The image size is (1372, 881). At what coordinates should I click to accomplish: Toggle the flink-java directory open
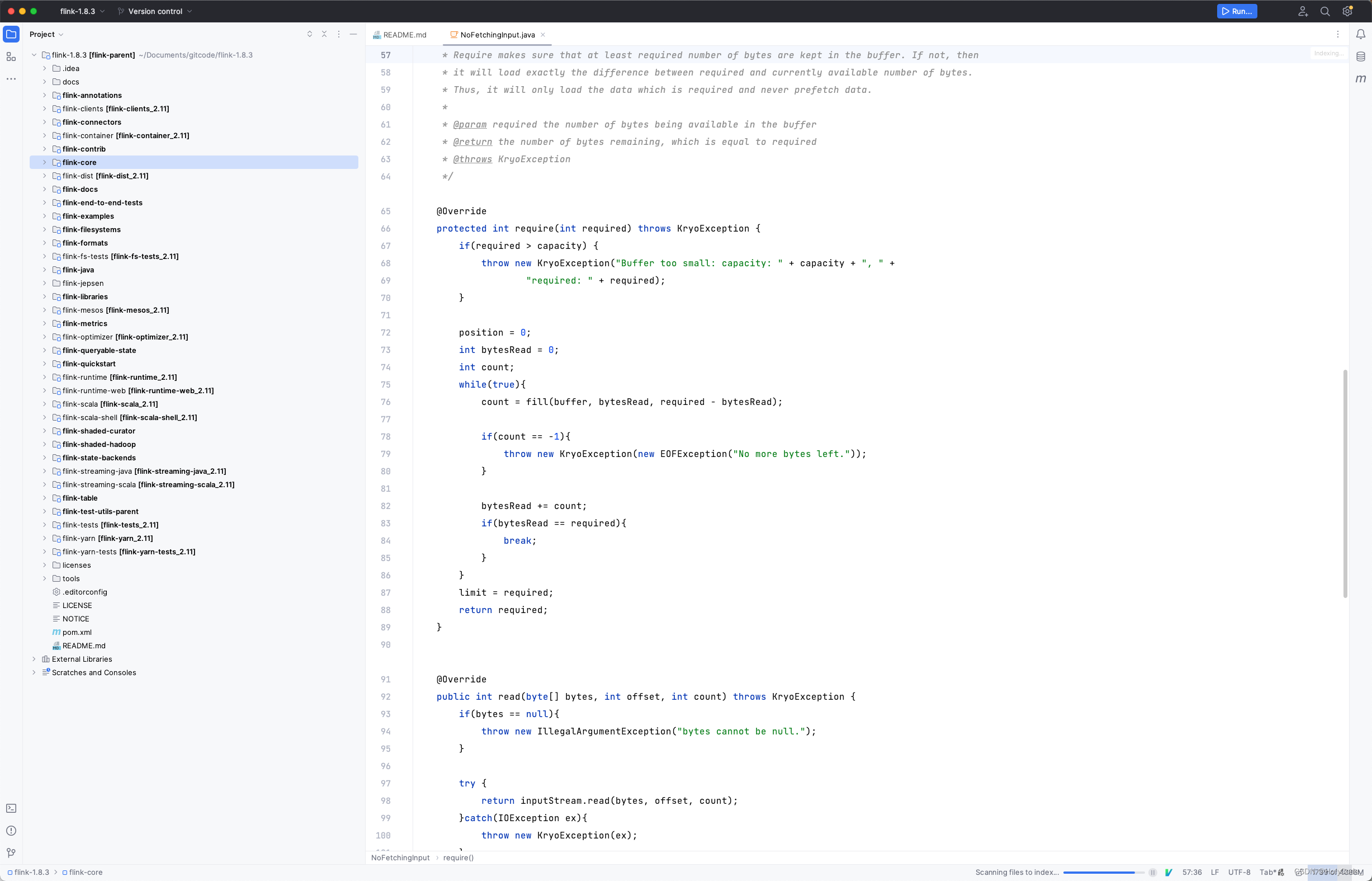[x=45, y=269]
